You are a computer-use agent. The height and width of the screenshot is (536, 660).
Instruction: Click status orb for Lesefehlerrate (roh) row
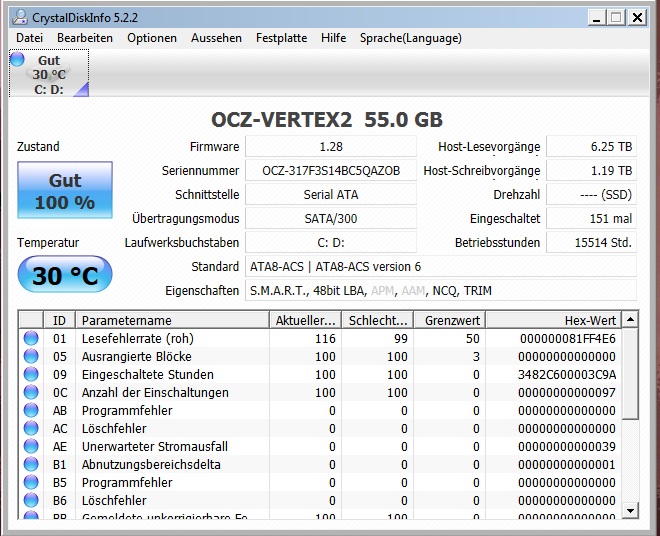coord(31,338)
